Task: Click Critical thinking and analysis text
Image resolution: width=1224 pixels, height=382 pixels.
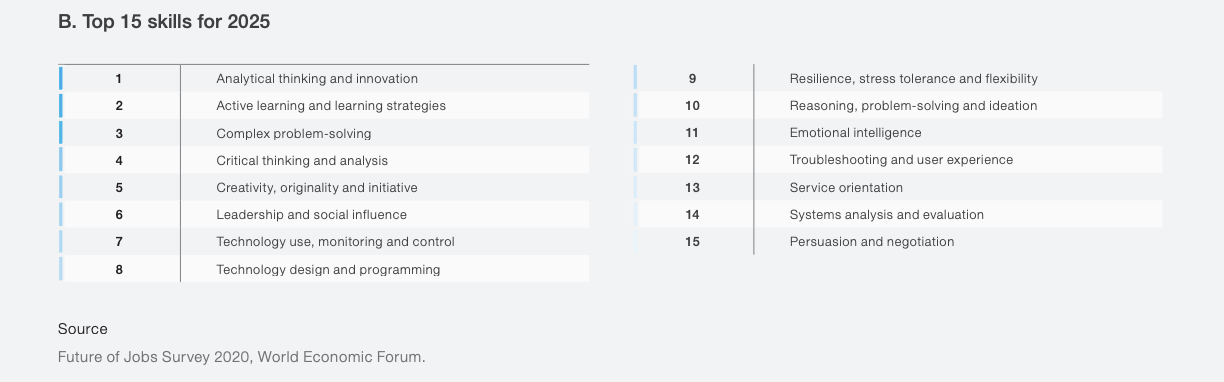Action: tap(302, 160)
